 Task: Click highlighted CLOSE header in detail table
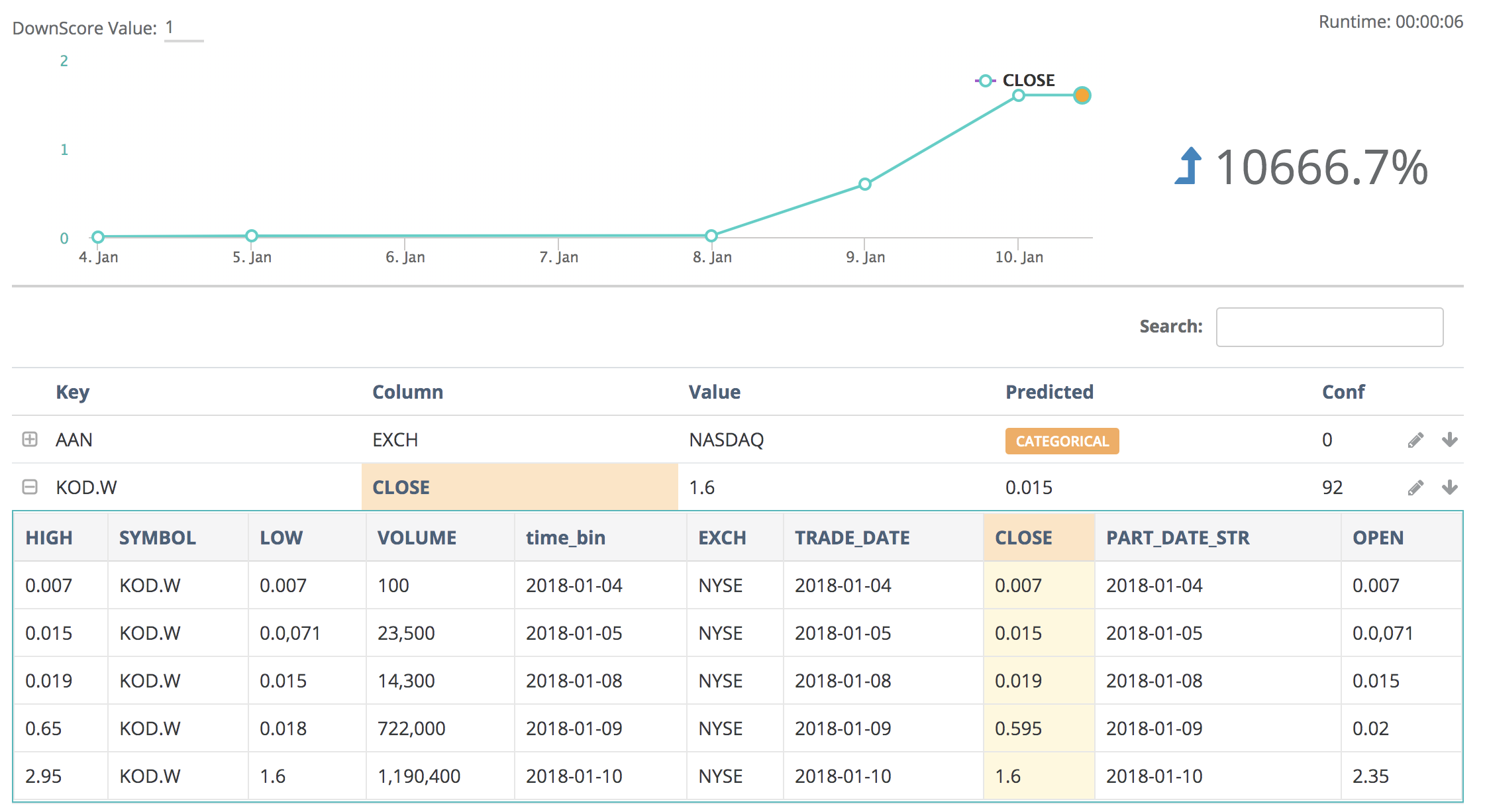pyautogui.click(x=1023, y=537)
